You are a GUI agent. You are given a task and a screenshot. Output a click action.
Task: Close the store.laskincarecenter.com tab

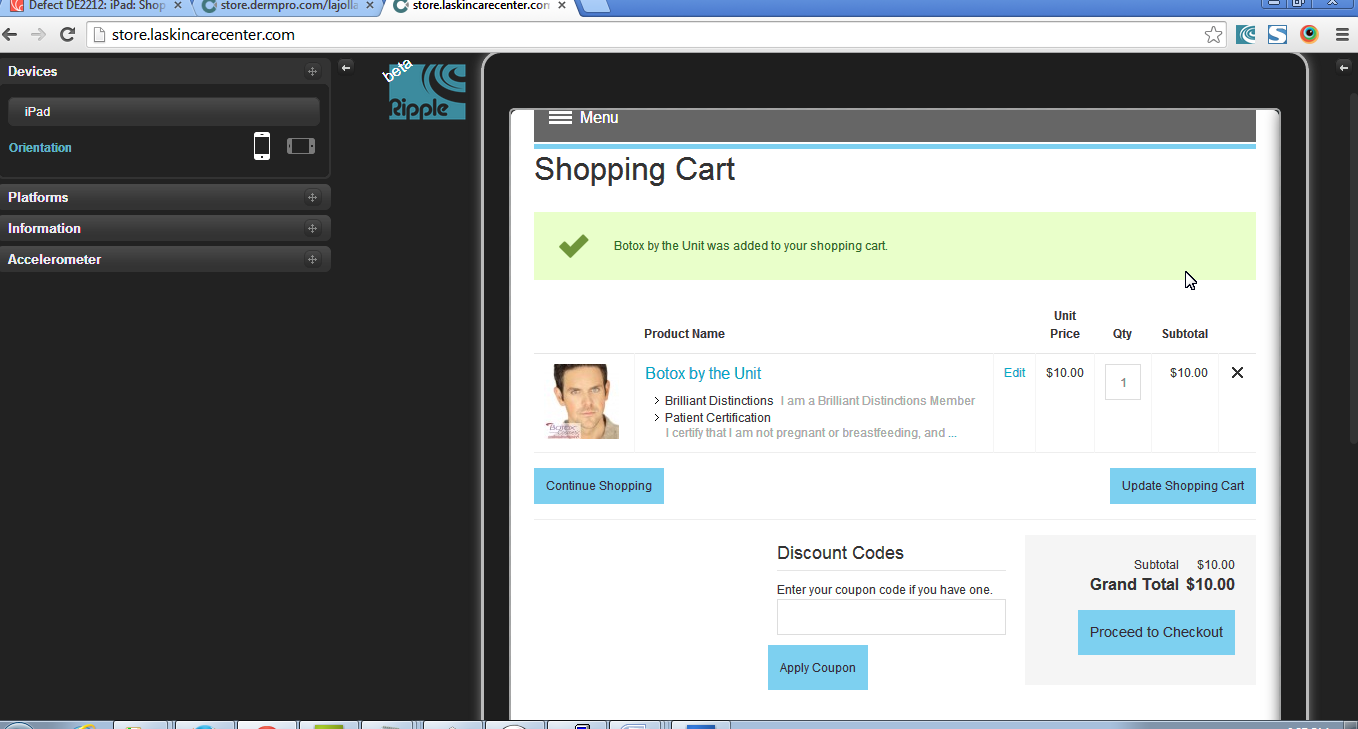click(x=562, y=6)
